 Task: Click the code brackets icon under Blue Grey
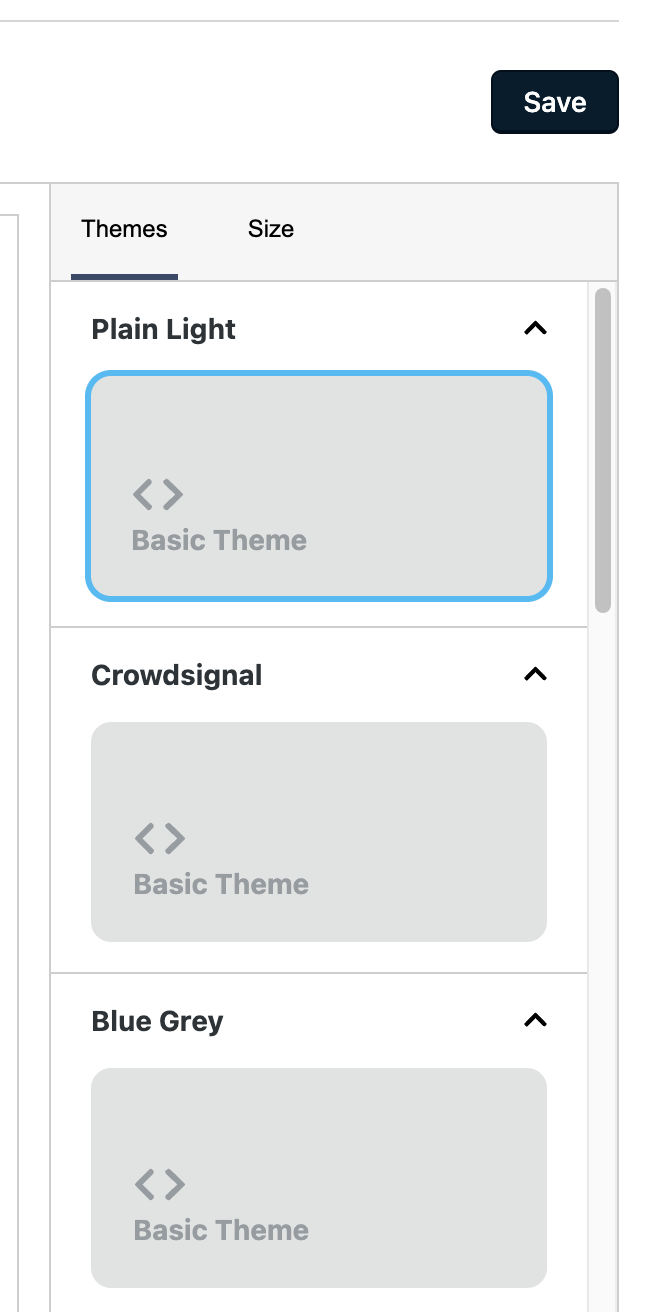[x=160, y=1184]
